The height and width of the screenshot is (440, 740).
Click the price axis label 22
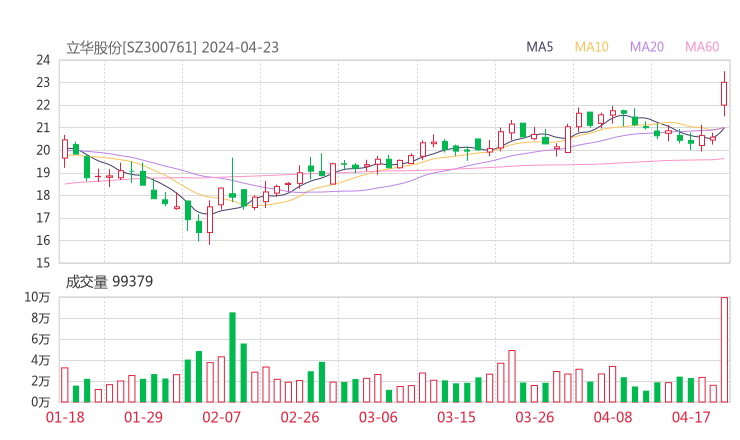43,105
